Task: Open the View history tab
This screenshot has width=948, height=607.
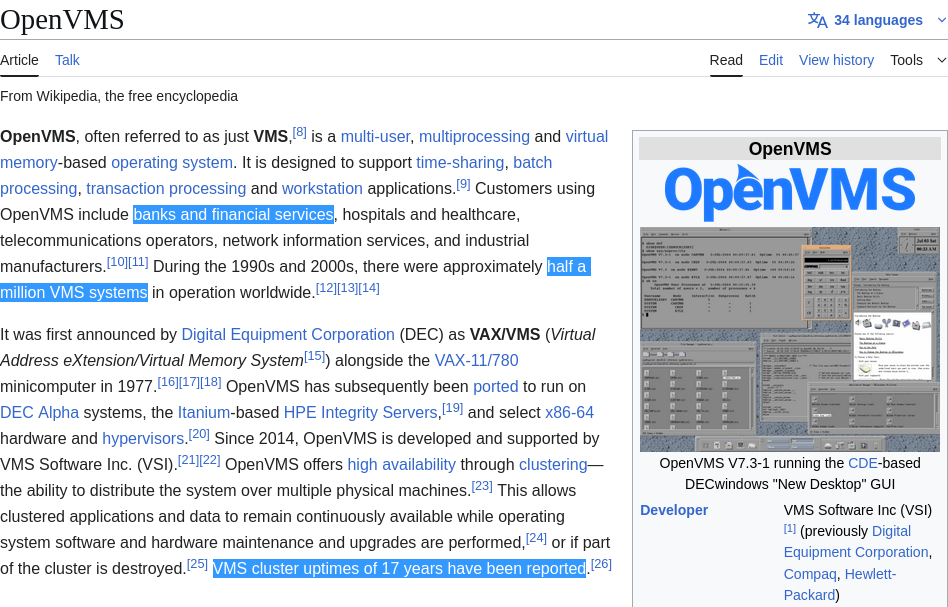Action: coord(836,60)
